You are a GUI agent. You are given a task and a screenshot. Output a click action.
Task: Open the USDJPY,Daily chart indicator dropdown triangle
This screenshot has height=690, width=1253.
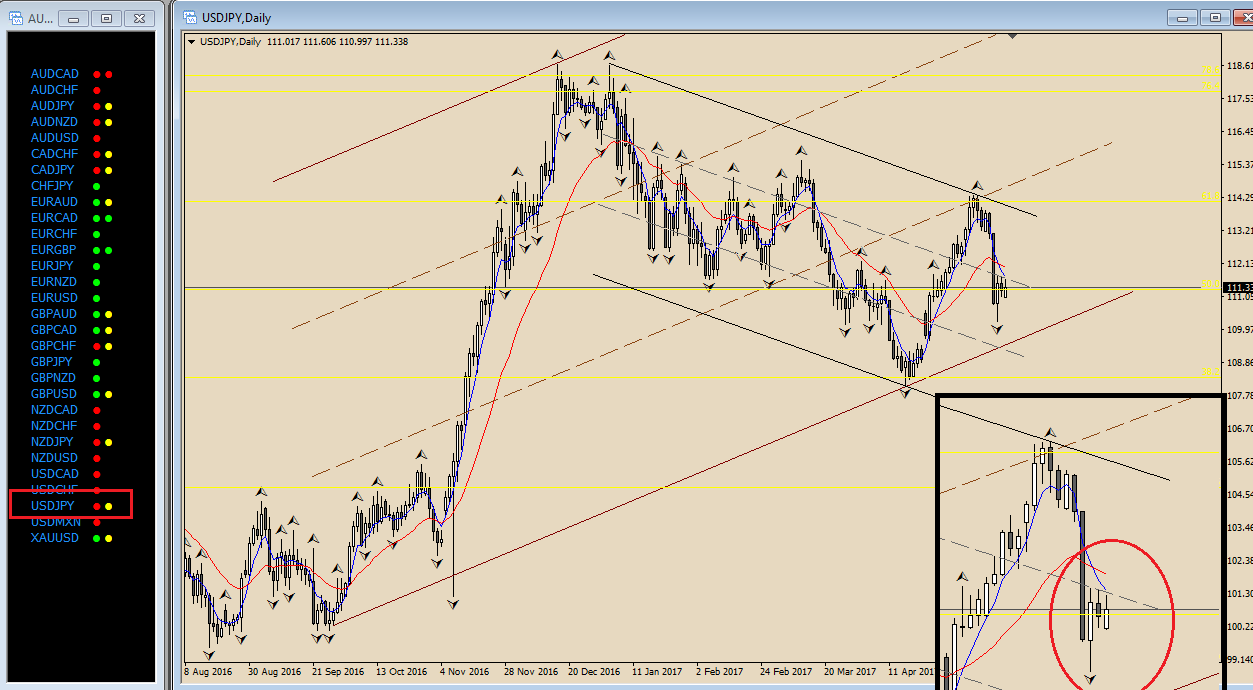[193, 41]
